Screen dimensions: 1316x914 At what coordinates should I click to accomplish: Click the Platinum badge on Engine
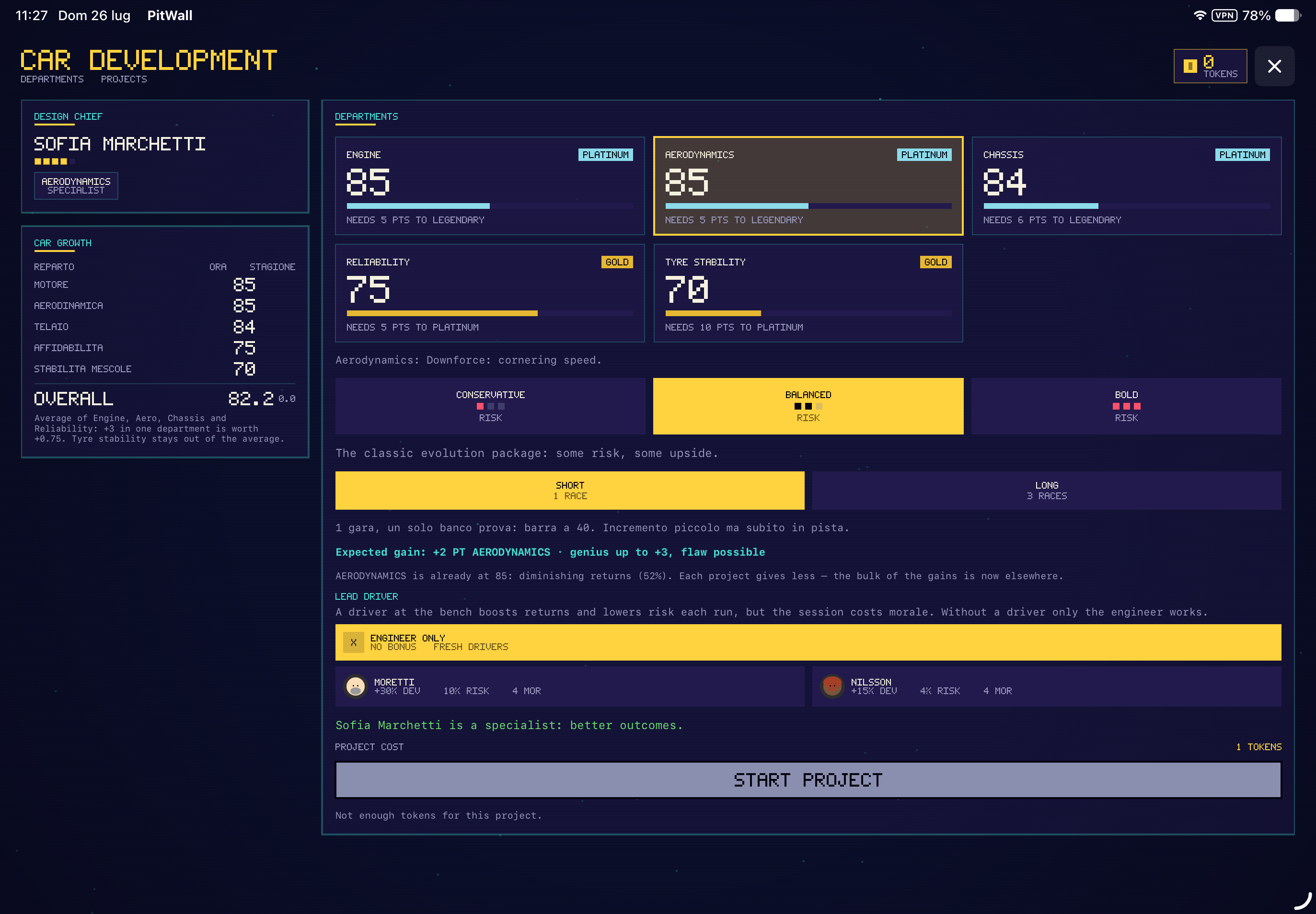606,155
